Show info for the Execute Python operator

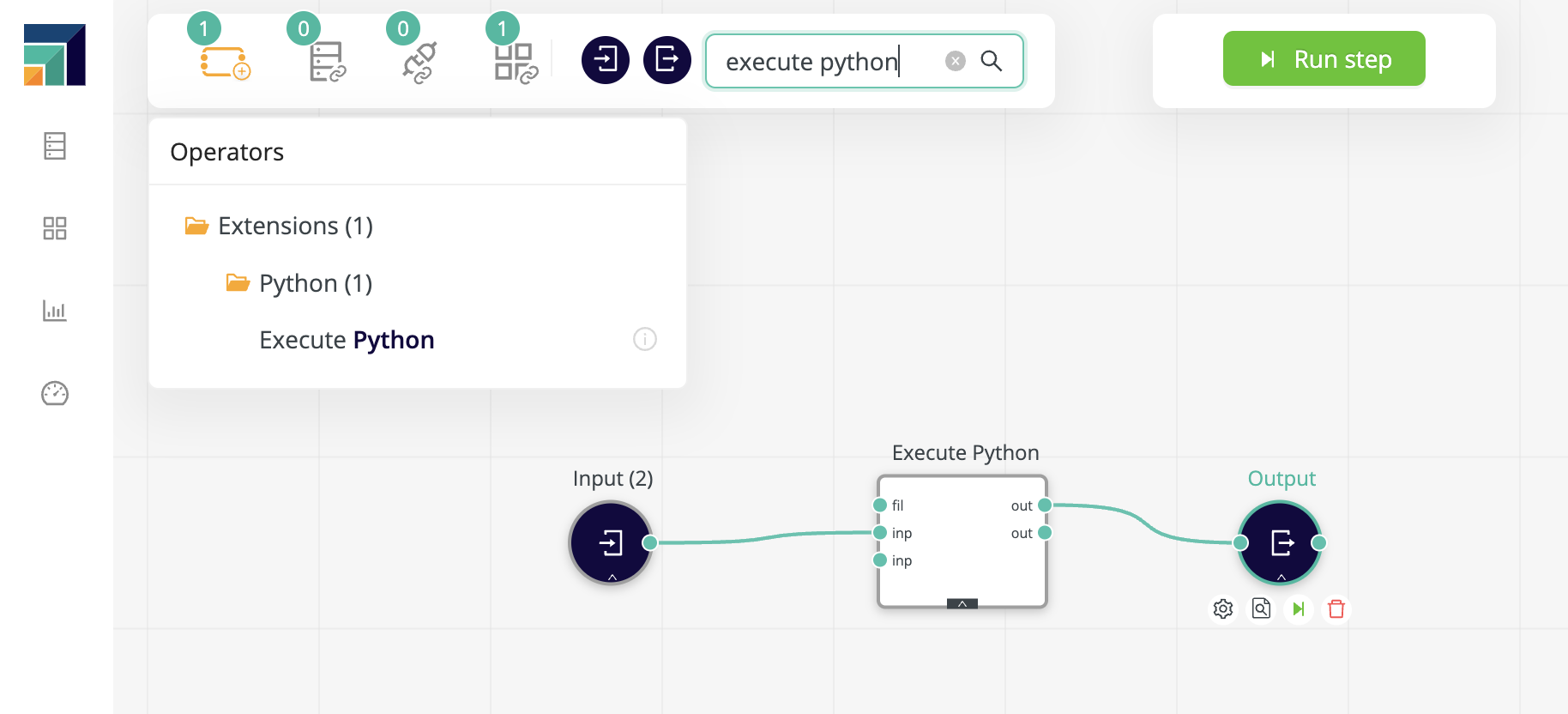point(645,340)
